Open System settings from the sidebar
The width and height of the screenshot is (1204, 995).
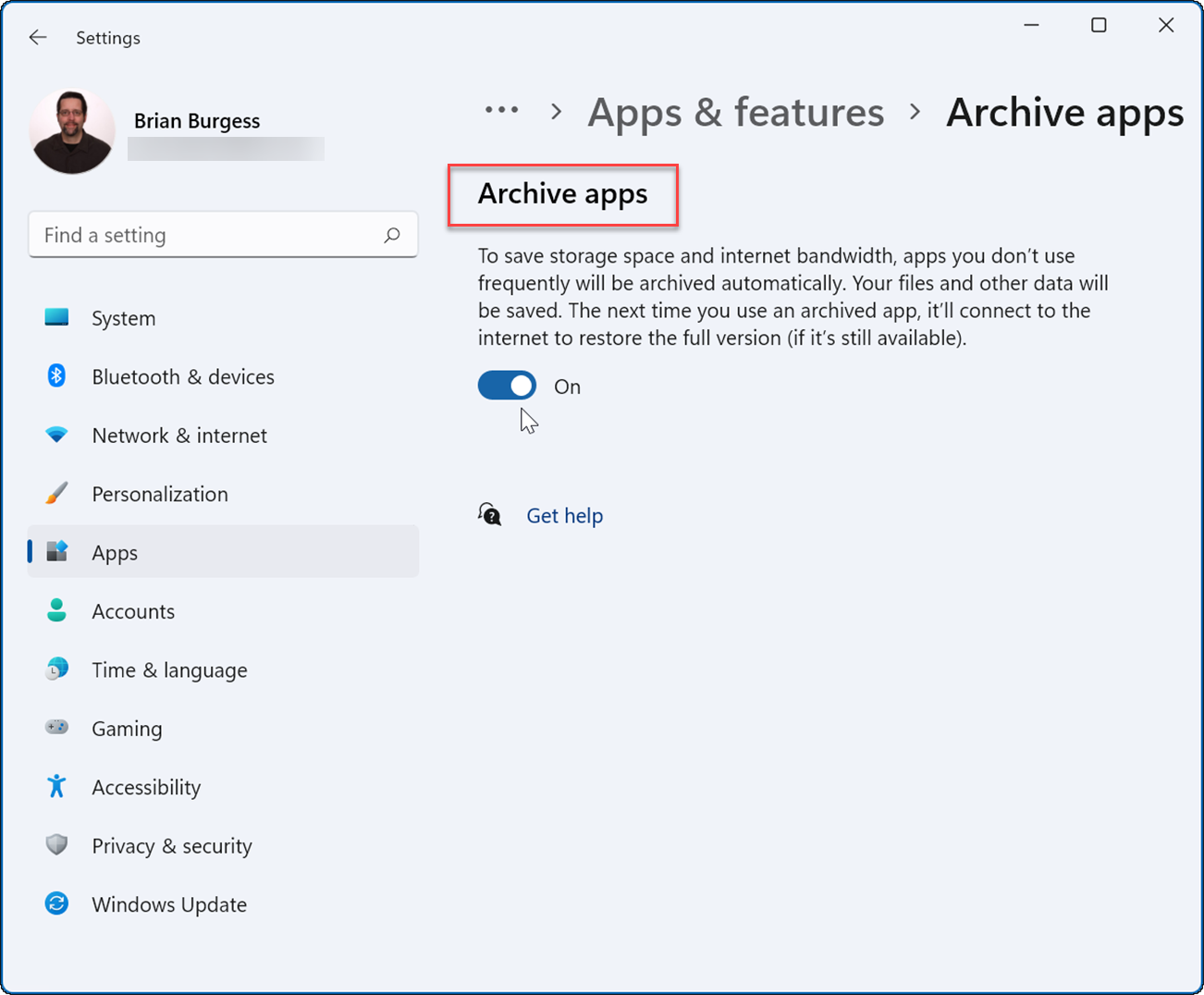coord(123,317)
